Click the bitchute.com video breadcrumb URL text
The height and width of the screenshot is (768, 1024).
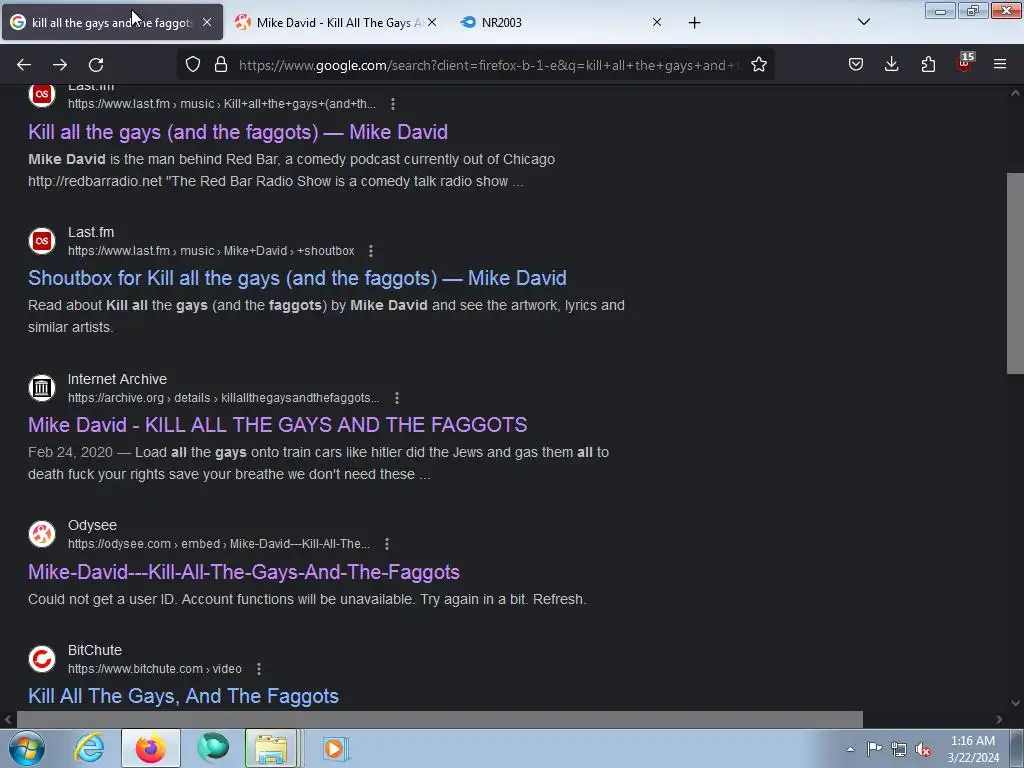point(155,669)
